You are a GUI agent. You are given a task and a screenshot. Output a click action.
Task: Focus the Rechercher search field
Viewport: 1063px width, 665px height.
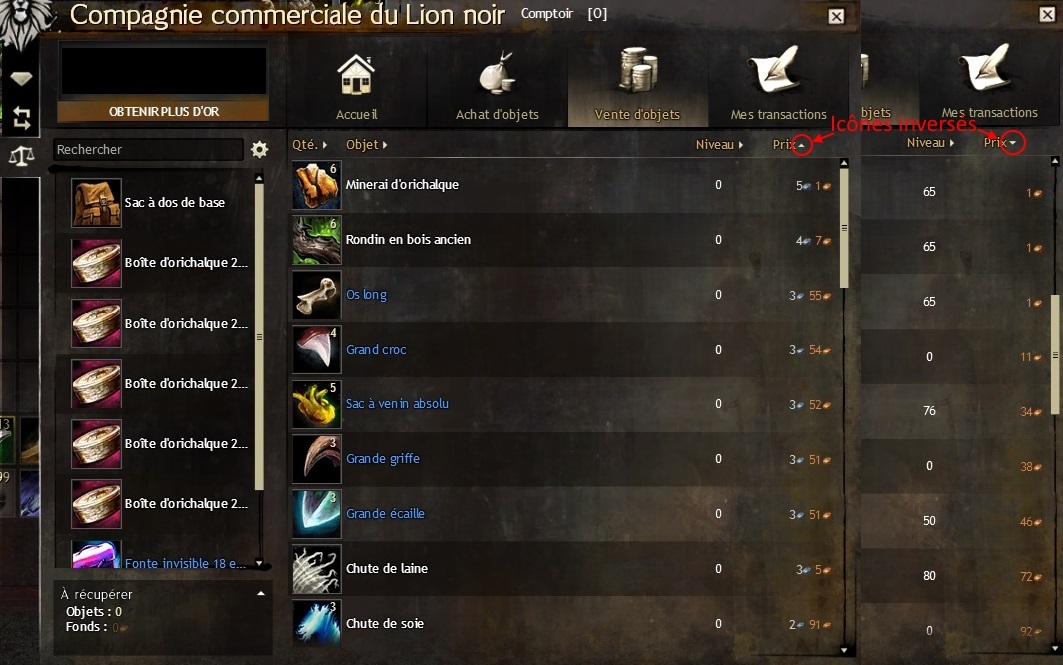click(x=148, y=149)
